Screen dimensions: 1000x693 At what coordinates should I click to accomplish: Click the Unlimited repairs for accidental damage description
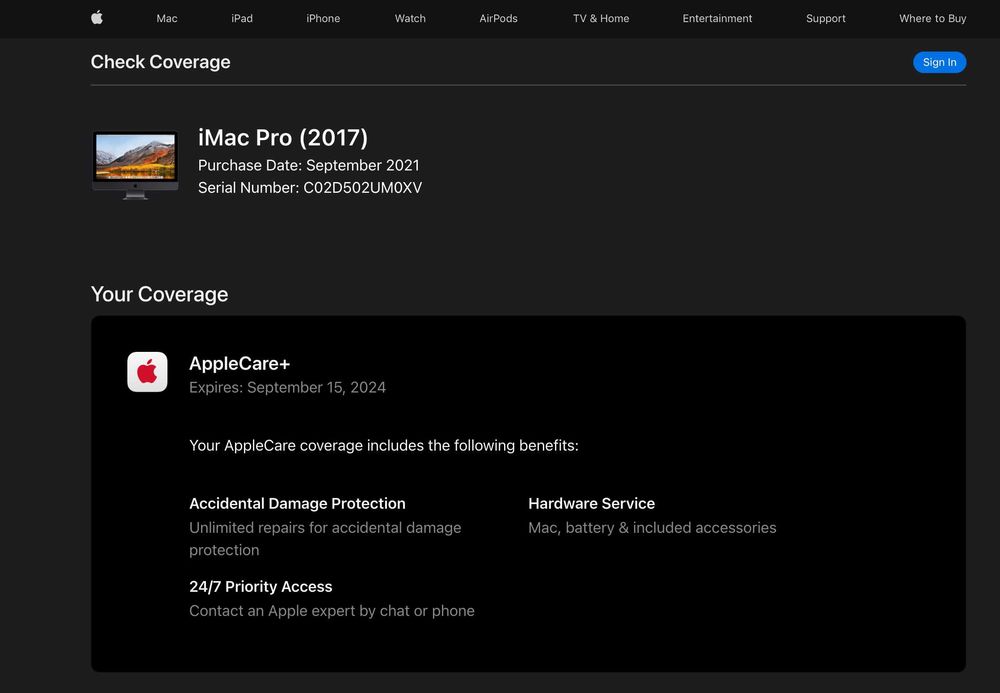tap(325, 539)
